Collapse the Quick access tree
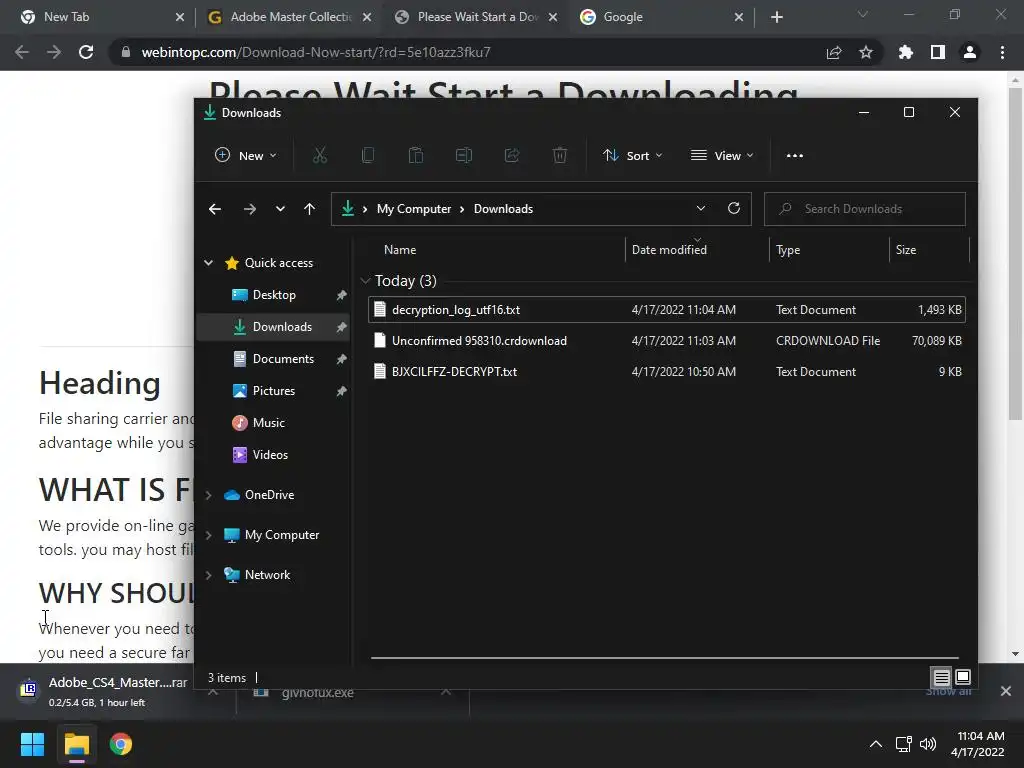1024x768 pixels. coord(208,263)
